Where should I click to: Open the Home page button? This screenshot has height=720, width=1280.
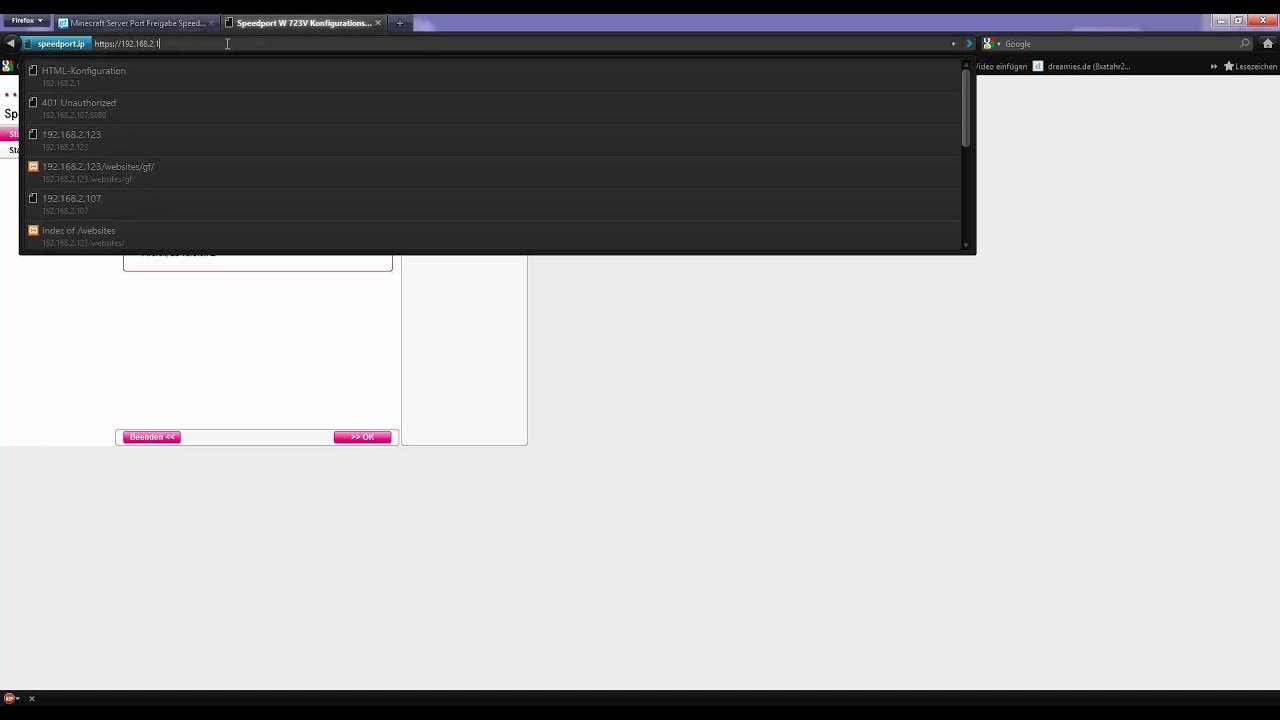[1268, 44]
